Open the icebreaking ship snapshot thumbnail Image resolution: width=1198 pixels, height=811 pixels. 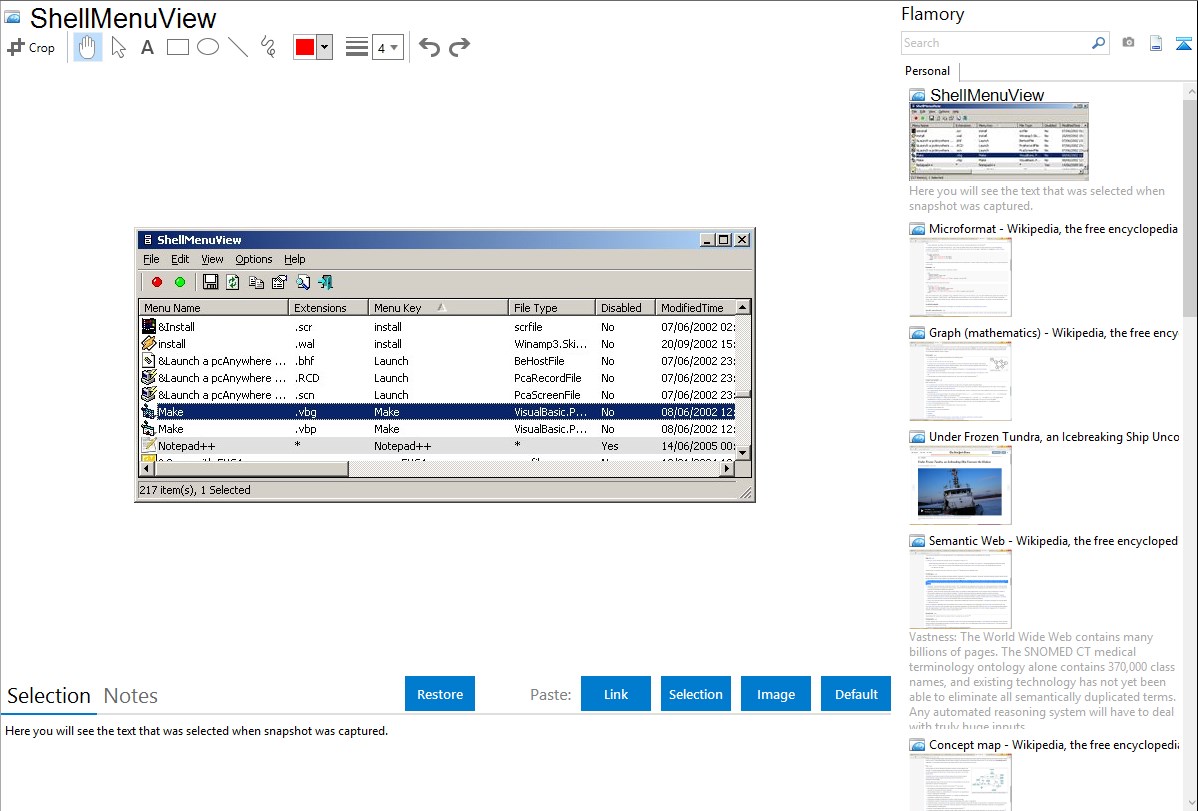point(960,485)
